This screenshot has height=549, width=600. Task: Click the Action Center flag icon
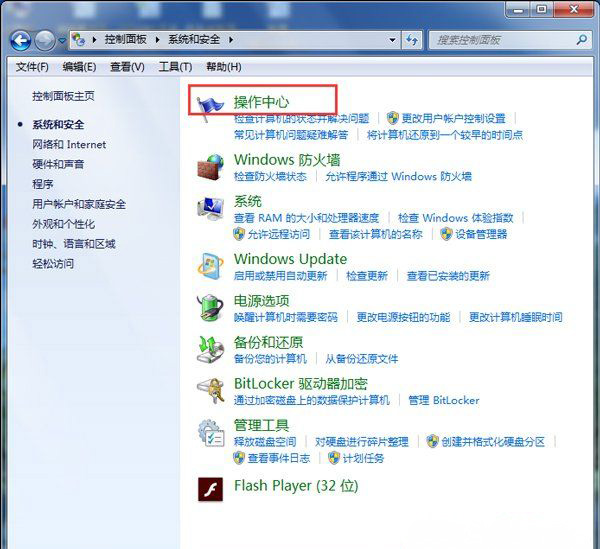click(209, 108)
